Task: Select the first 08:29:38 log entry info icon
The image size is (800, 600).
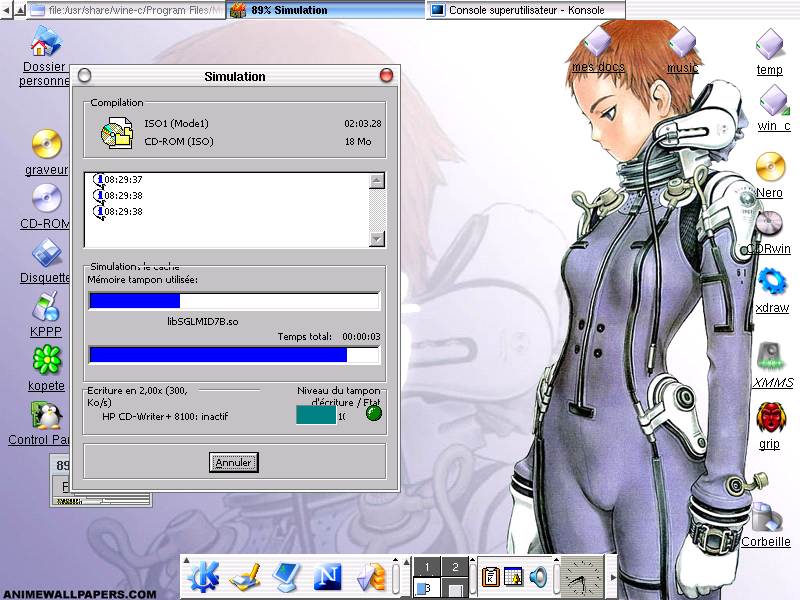Action: [x=99, y=195]
